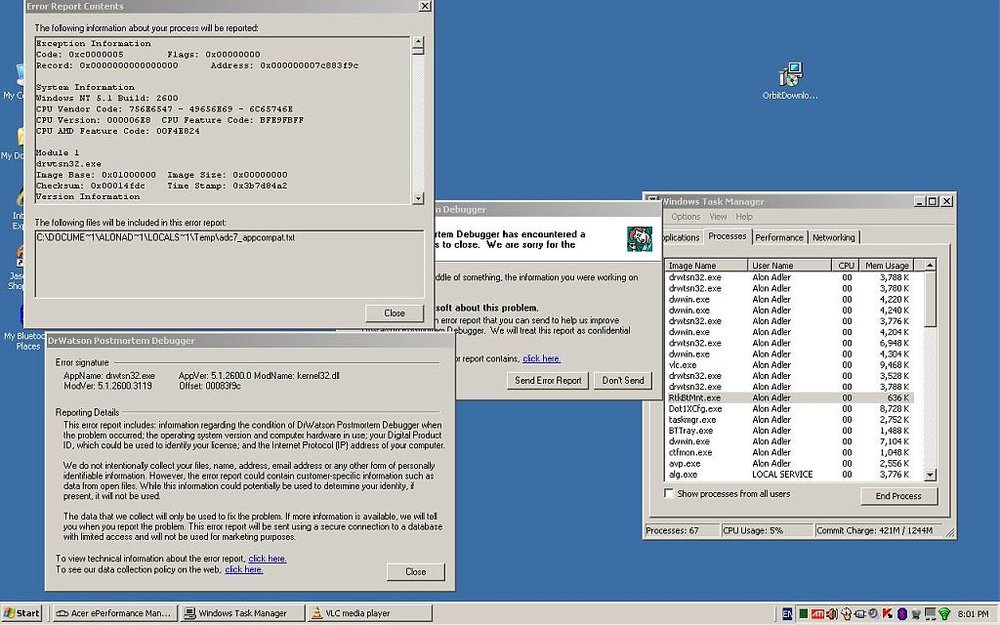Click the Task Manager process list scroll up arrow

coord(930,265)
